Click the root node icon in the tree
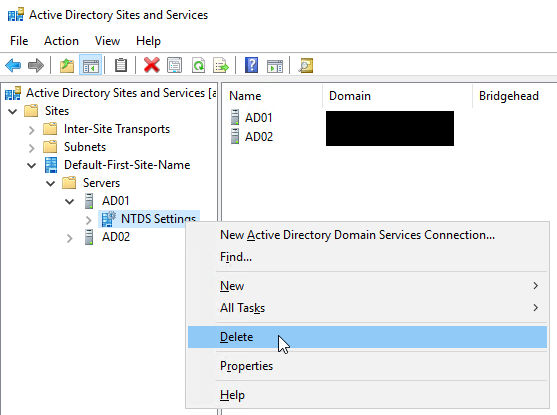Viewport: 557px width, 415px height. click(13, 93)
